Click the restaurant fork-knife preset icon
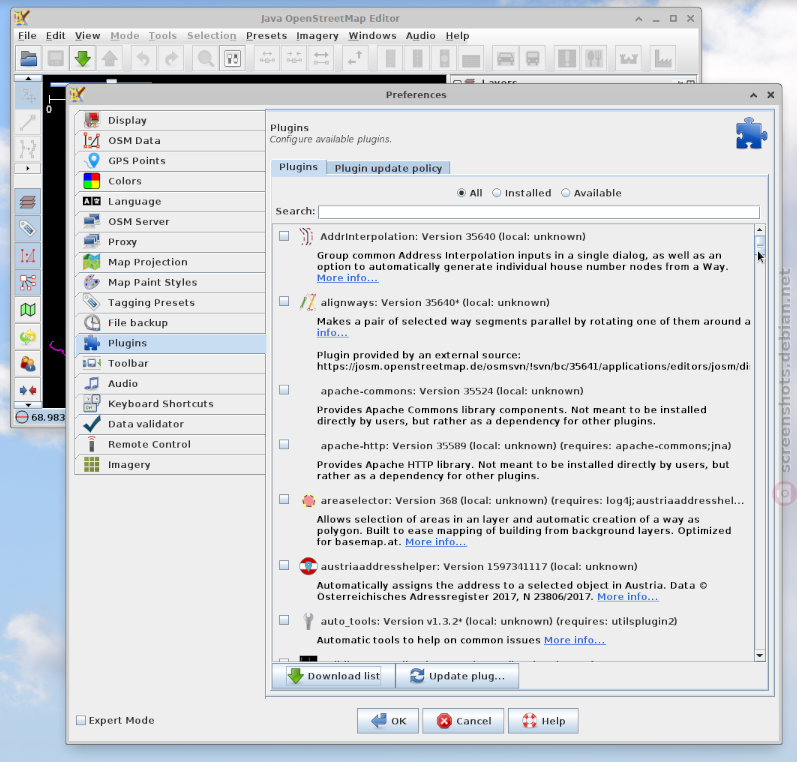 click(594, 58)
